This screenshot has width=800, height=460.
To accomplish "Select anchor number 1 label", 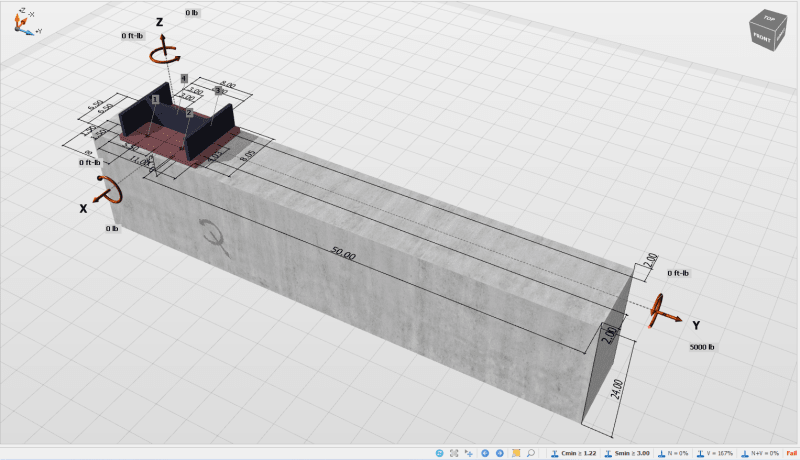I will point(155,99).
